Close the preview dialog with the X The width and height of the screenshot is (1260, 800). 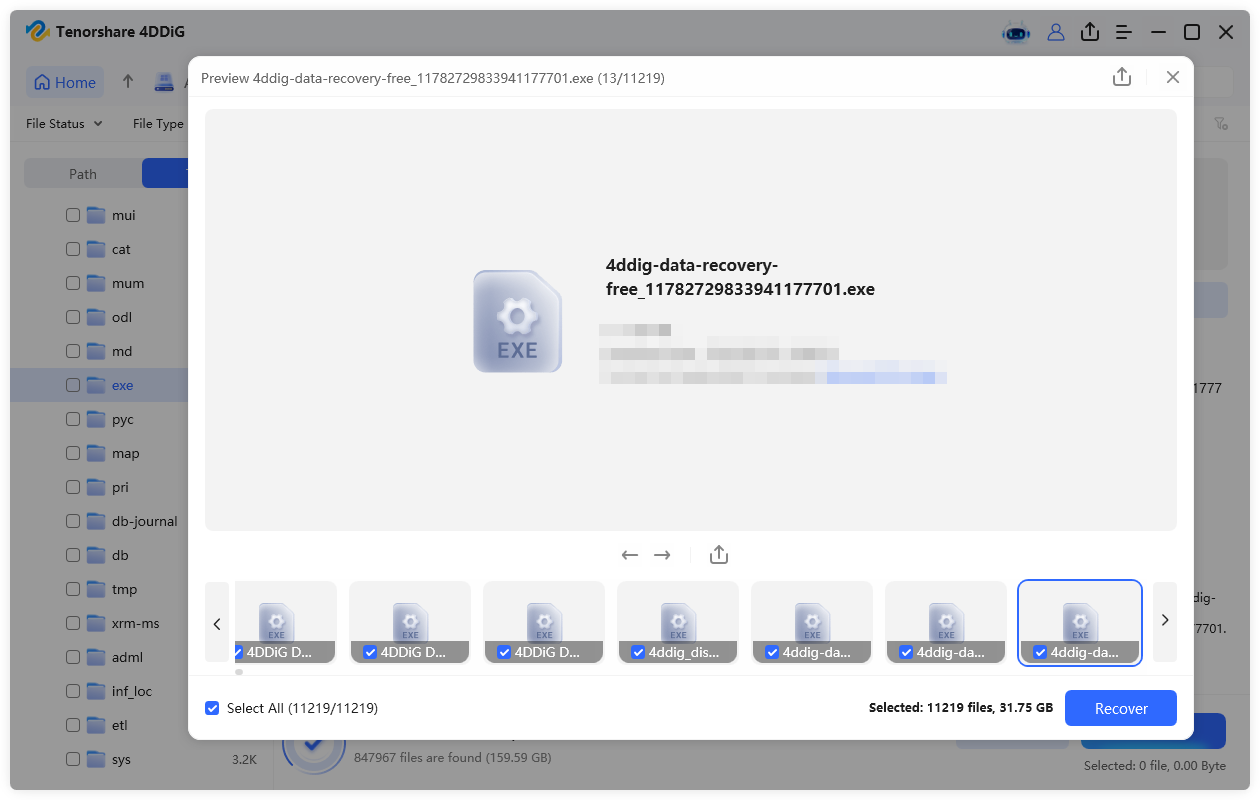click(x=1173, y=77)
